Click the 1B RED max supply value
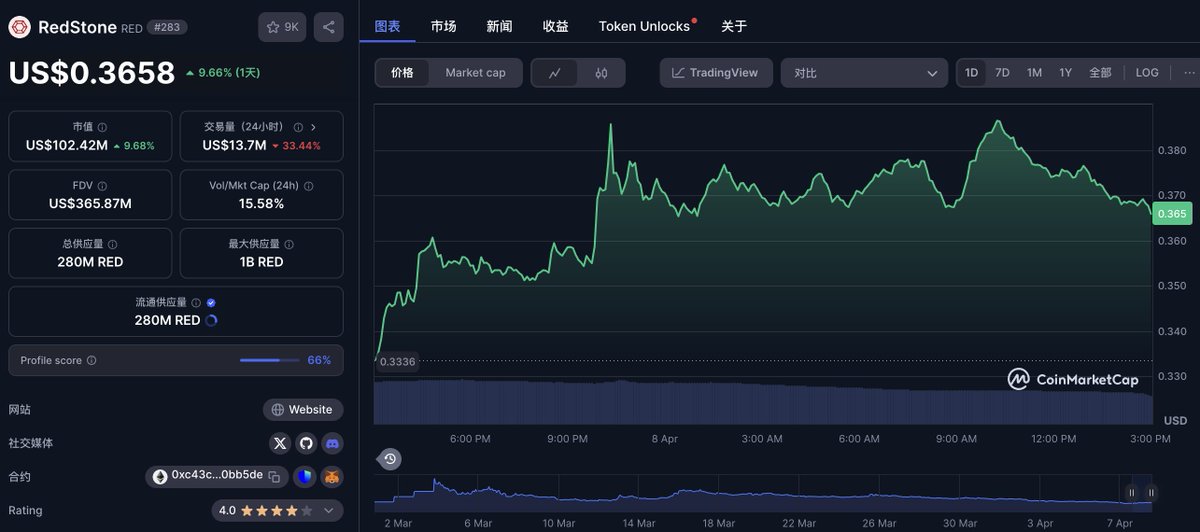 [x=261, y=262]
